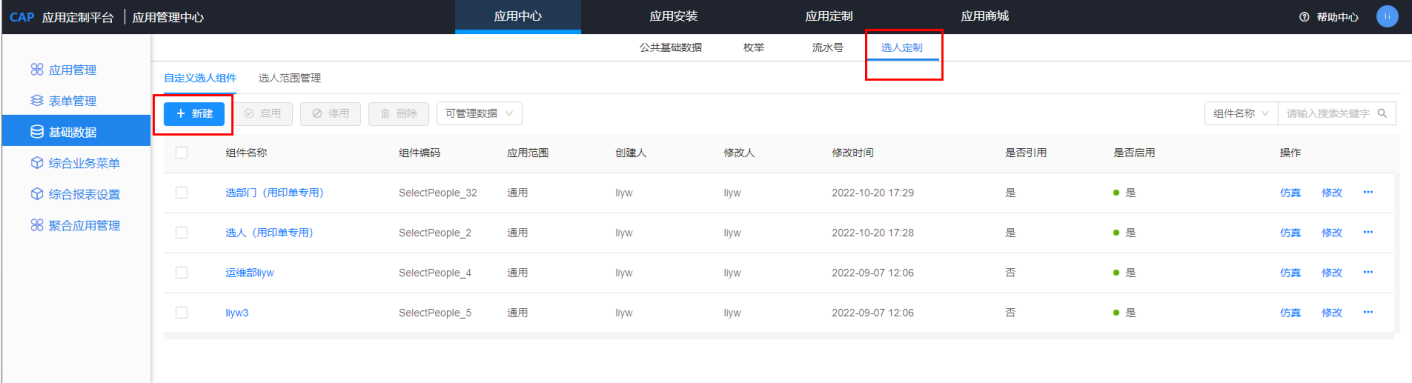Click 仿真 link for 选人（用印单专用）
This screenshot has height=383, width=1412.
pyautogui.click(x=1290, y=232)
